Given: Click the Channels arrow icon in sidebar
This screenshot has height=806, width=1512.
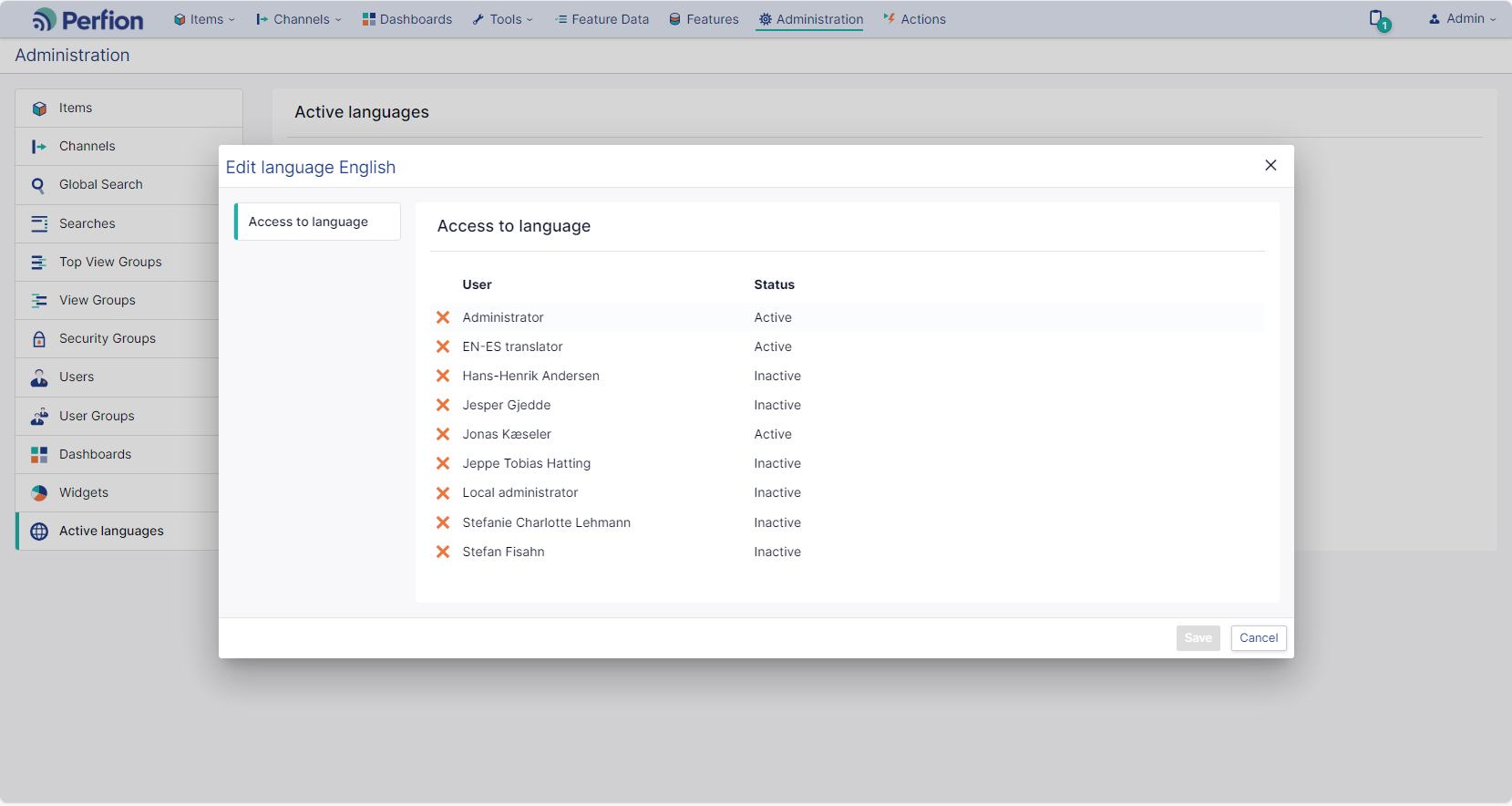Looking at the screenshot, I should pyautogui.click(x=39, y=147).
